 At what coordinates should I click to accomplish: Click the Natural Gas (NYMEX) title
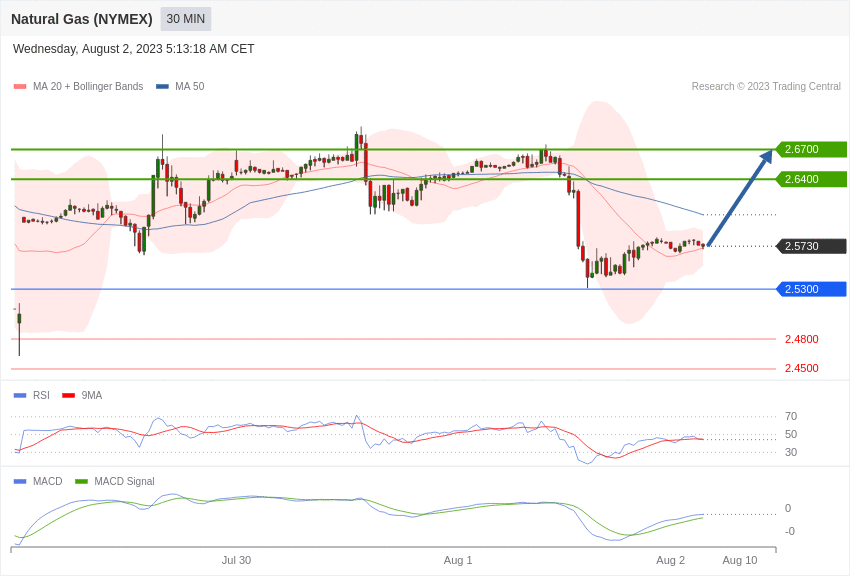(82, 19)
